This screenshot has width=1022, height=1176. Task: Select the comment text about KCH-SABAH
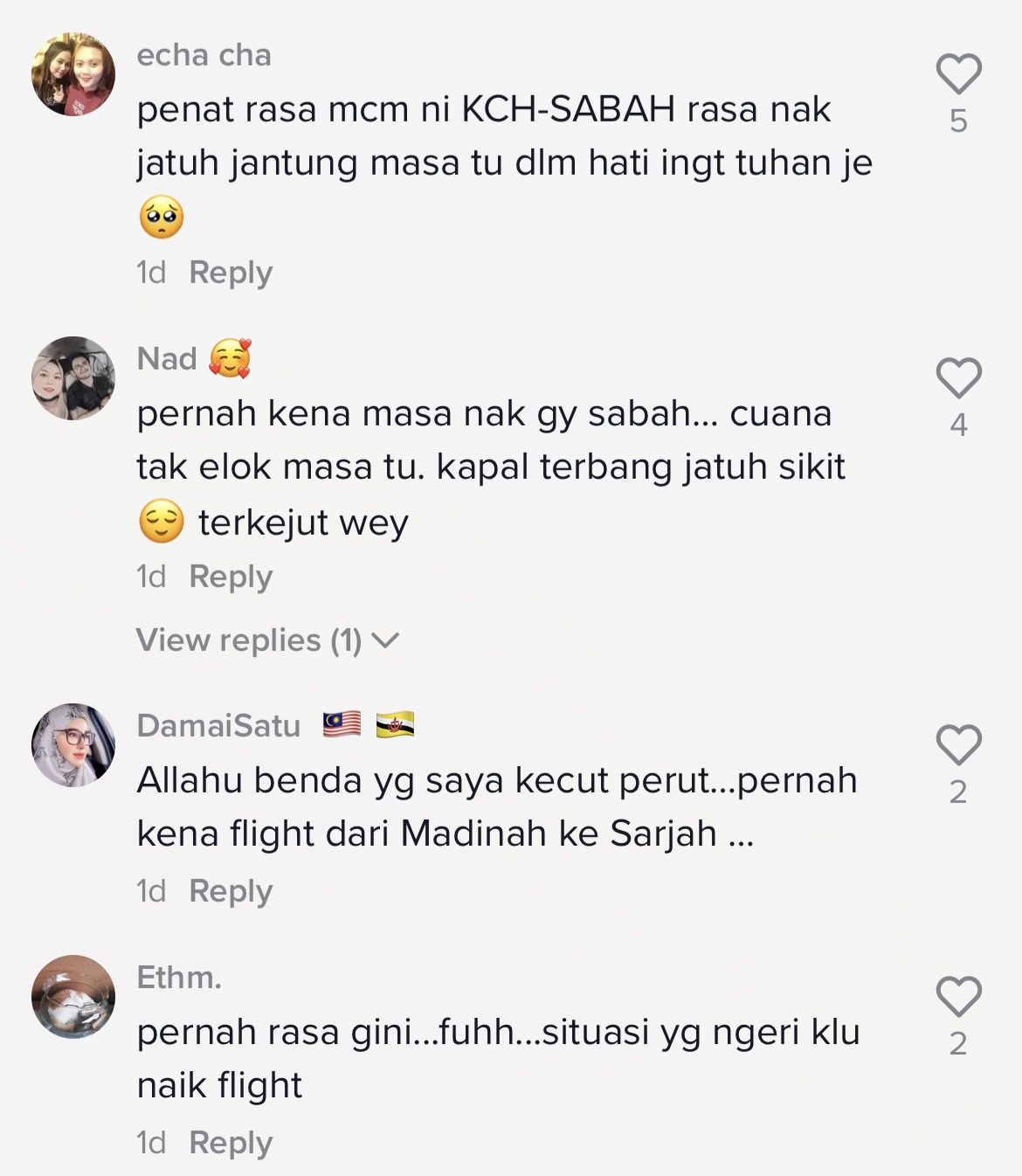tap(505, 163)
